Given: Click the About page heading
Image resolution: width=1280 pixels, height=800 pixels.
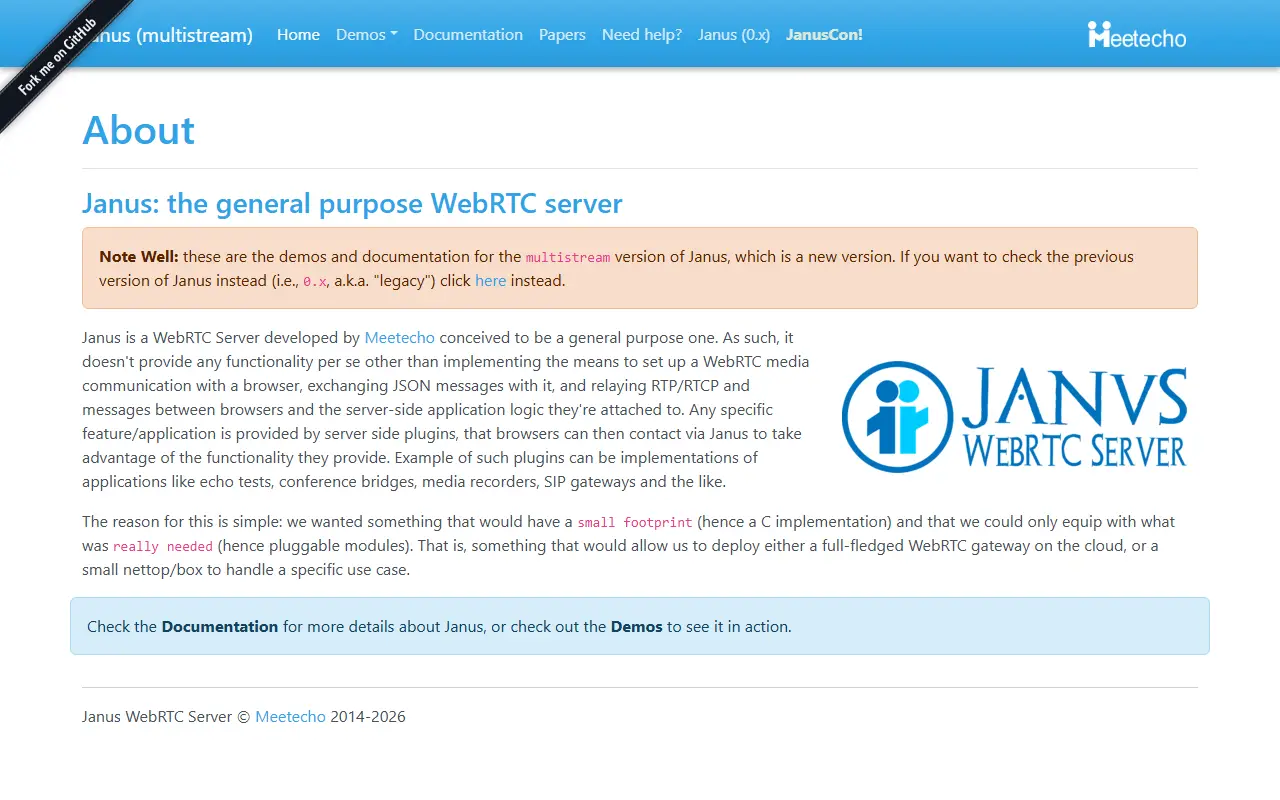Looking at the screenshot, I should (139, 130).
